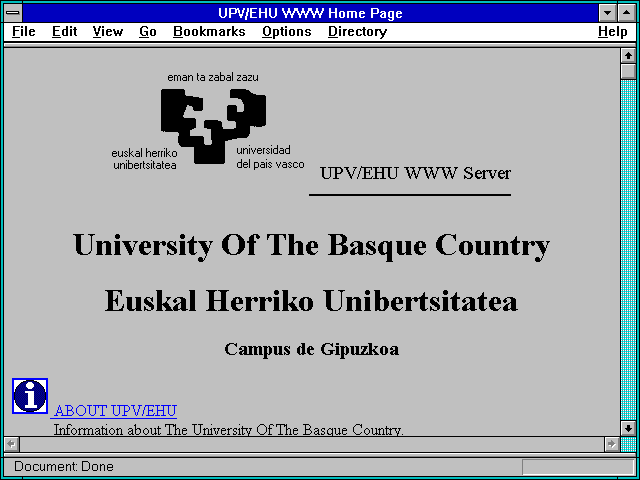Open the View menu

[108, 32]
